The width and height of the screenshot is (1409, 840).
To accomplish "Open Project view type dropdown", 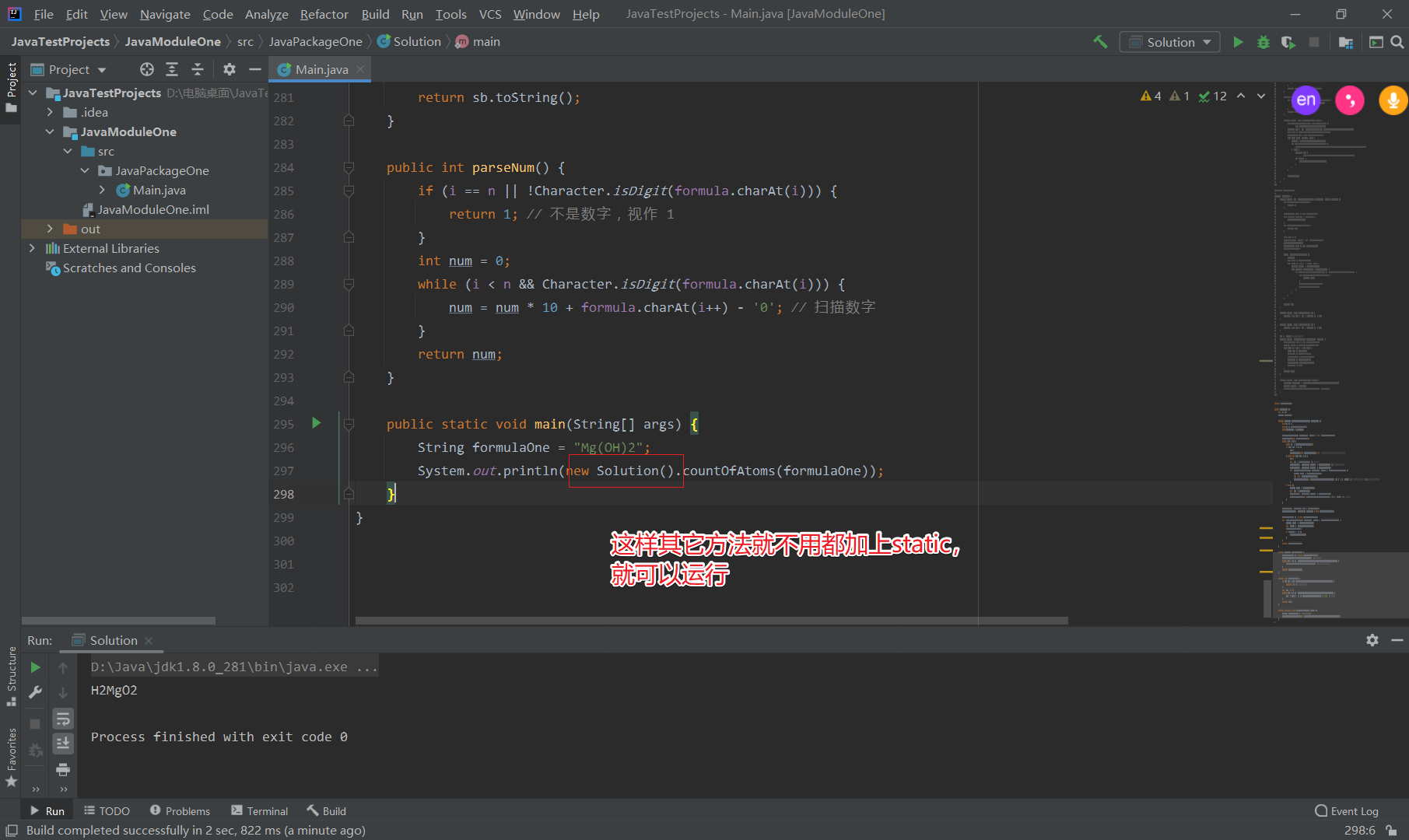I will [68, 69].
